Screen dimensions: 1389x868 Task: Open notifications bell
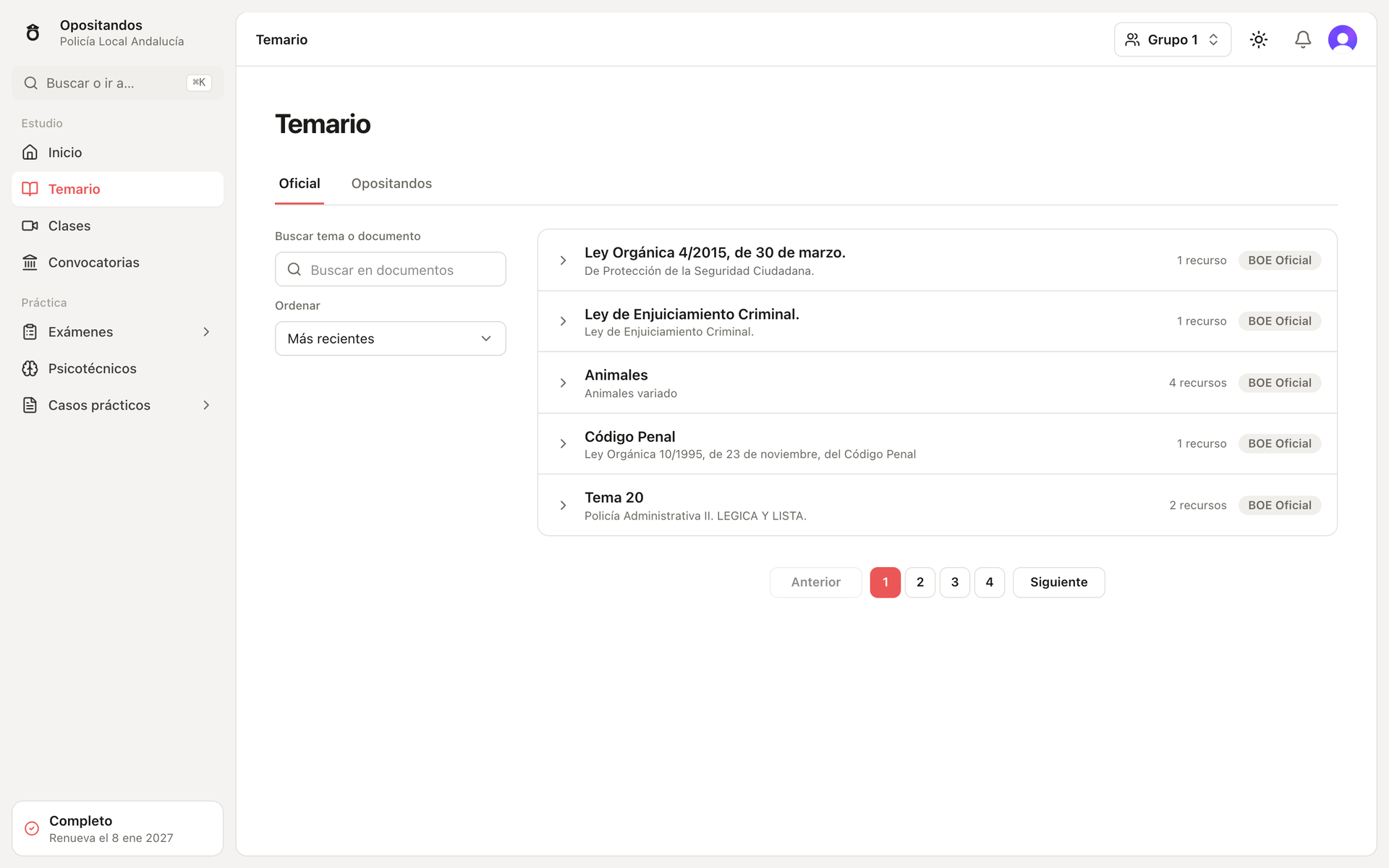1303,40
